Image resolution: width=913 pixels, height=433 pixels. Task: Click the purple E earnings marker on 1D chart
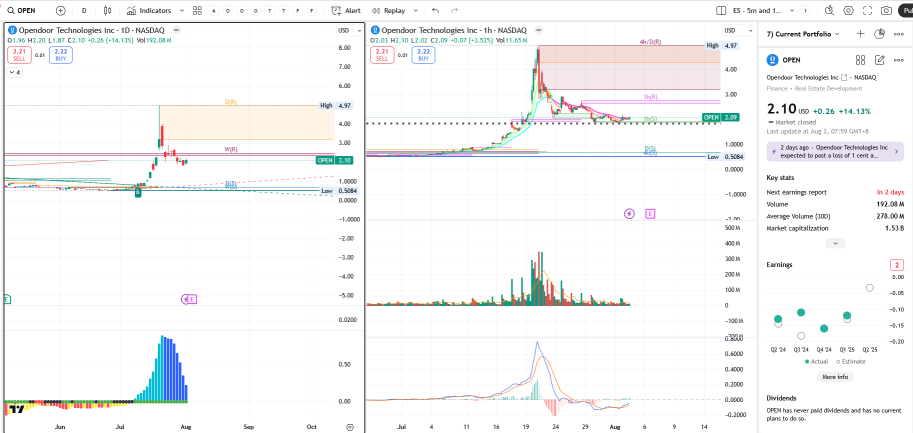pos(193,299)
